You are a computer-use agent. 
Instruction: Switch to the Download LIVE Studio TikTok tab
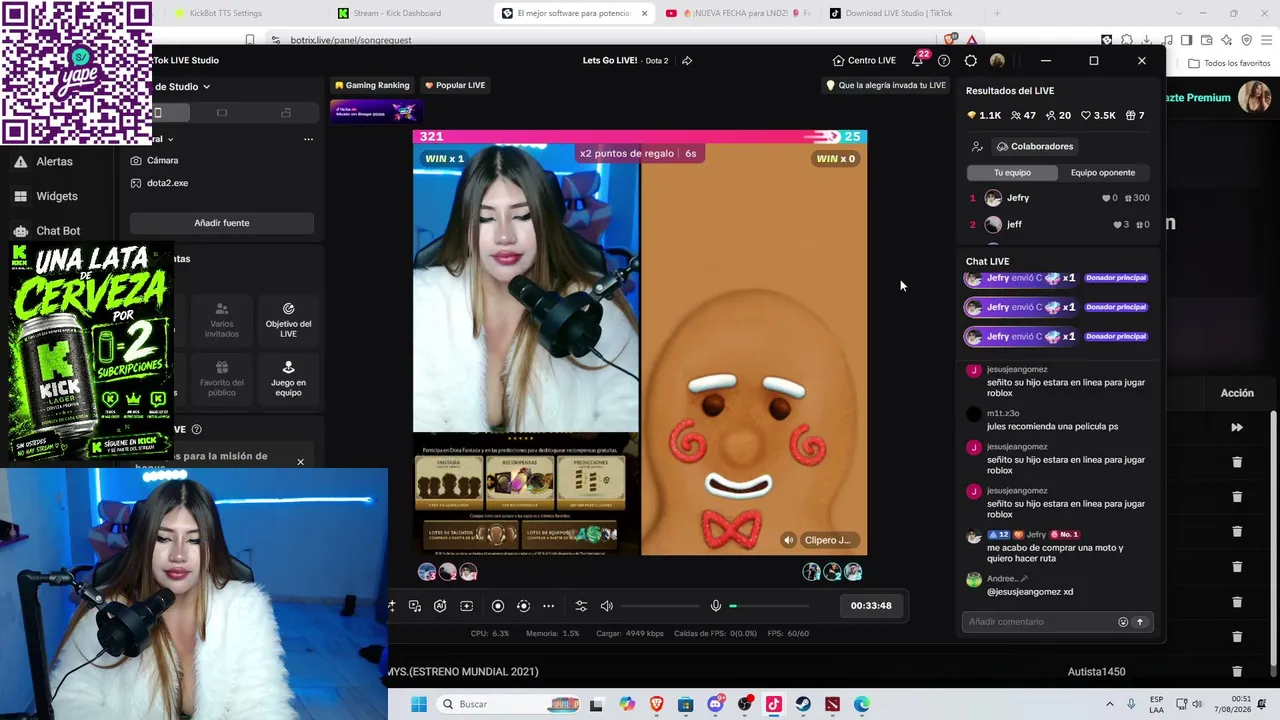pos(899,13)
